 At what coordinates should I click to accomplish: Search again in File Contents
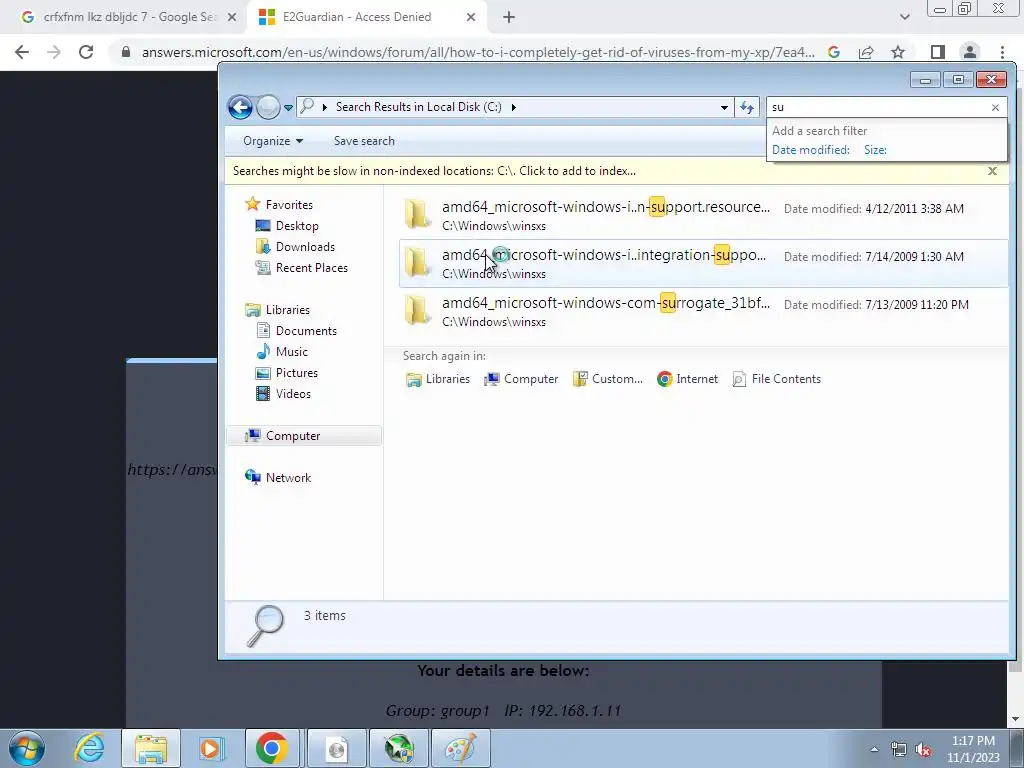(776, 379)
